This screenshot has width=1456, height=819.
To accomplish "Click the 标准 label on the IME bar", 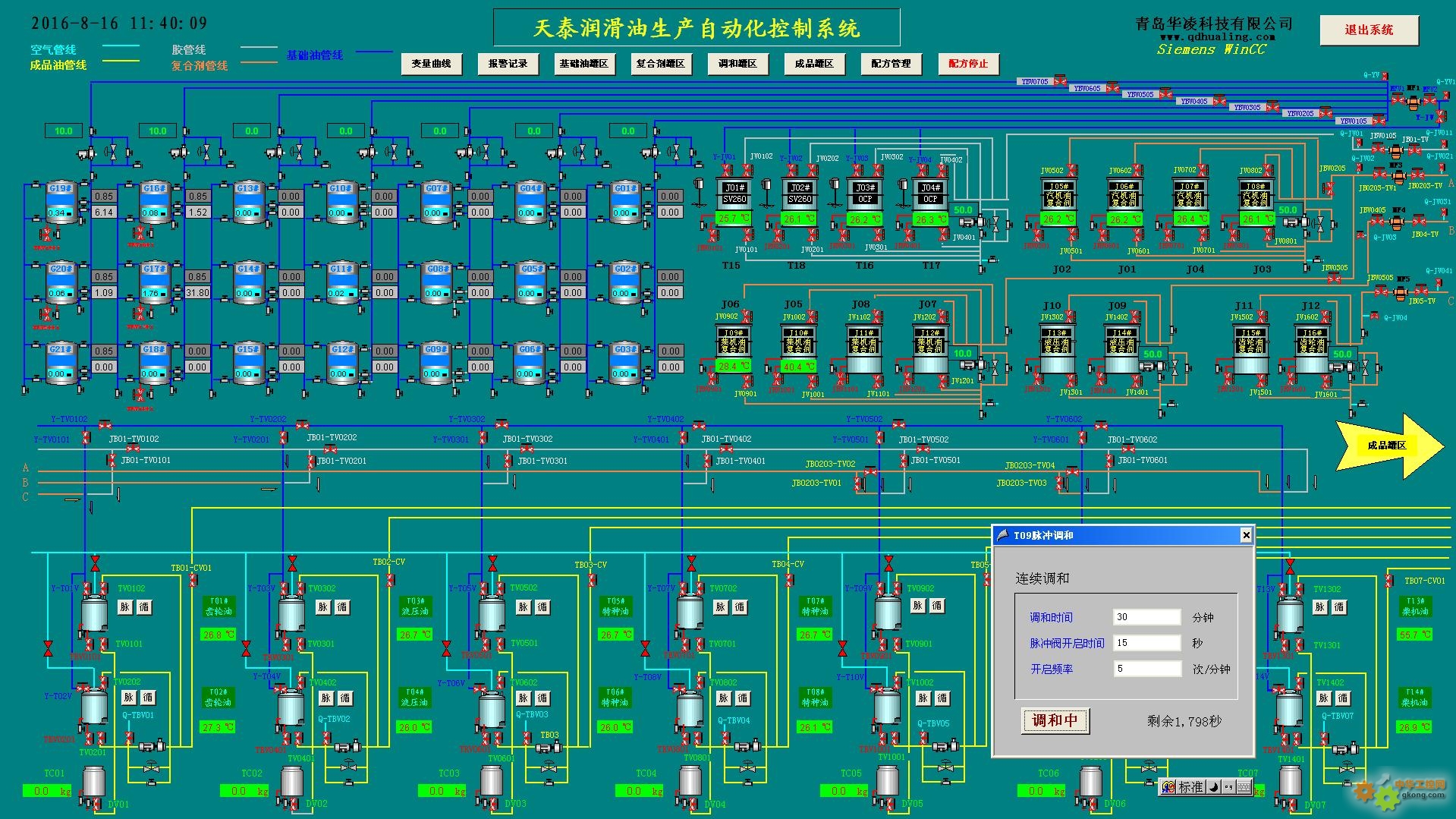I will (x=1190, y=788).
